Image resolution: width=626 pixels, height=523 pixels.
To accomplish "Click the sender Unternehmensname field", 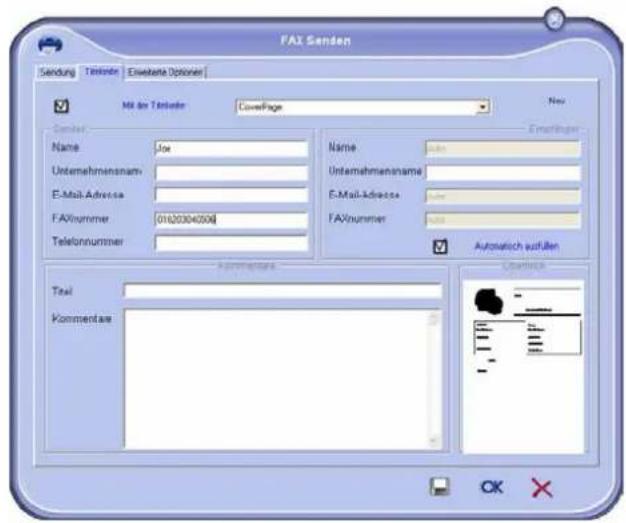I will coord(231,173).
